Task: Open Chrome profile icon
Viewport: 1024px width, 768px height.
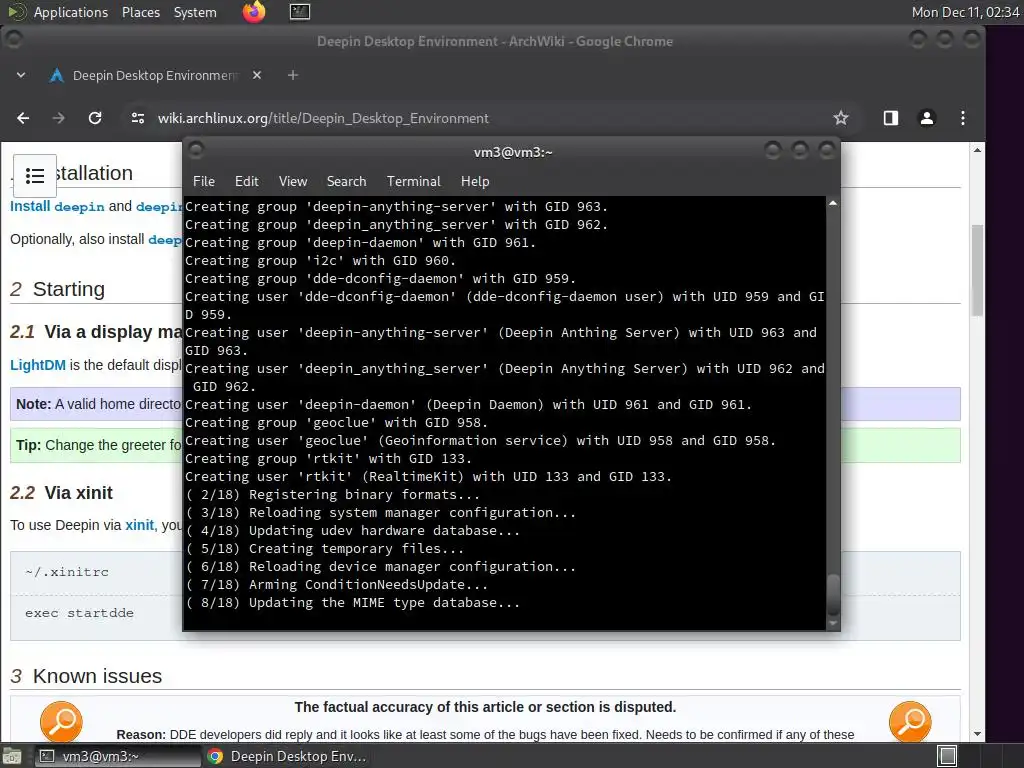Action: click(x=927, y=118)
